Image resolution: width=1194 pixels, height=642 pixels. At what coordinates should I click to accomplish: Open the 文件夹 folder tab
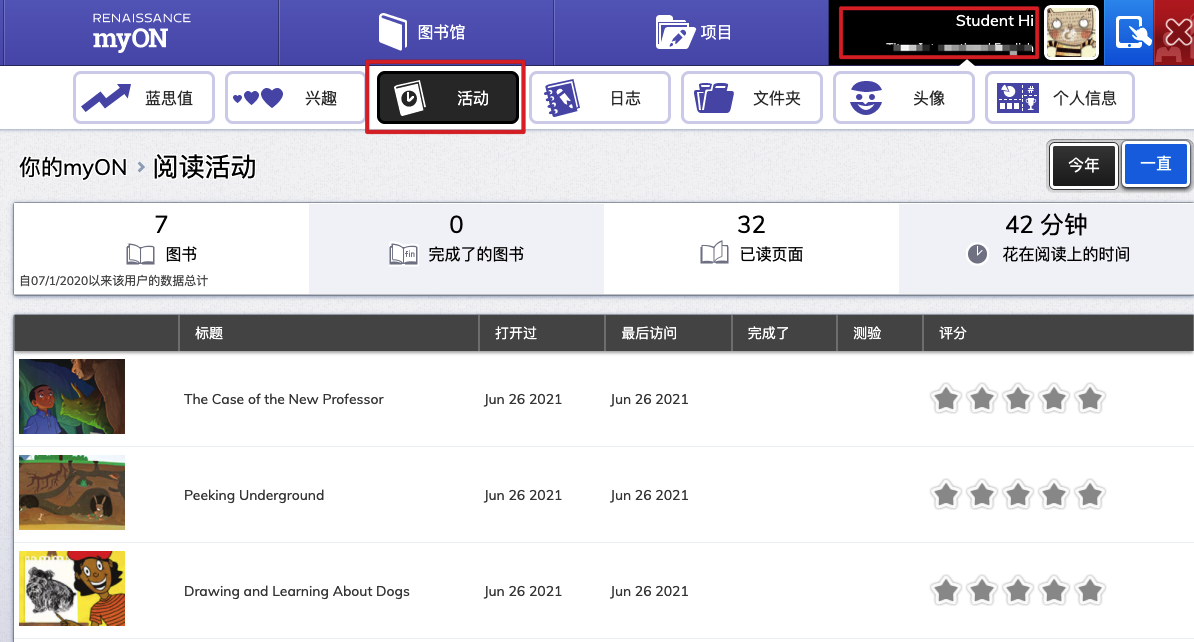752,97
